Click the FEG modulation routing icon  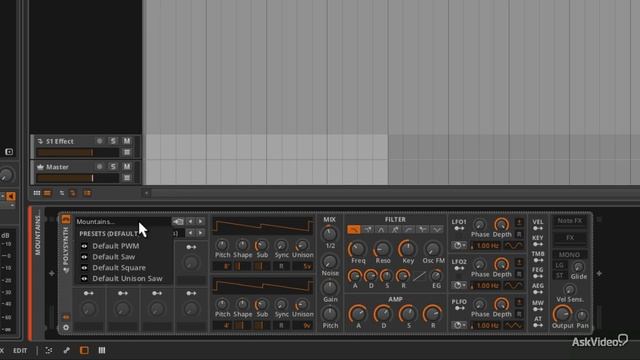coord(538,276)
